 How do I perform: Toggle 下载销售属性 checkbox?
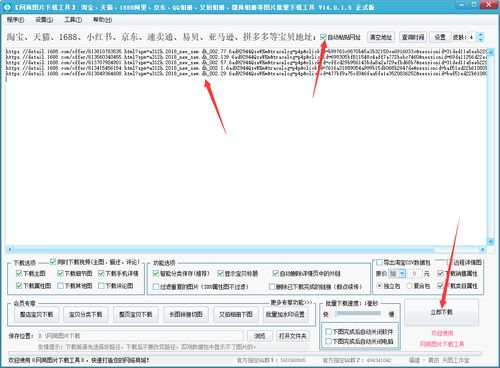pyautogui.click(x=440, y=273)
